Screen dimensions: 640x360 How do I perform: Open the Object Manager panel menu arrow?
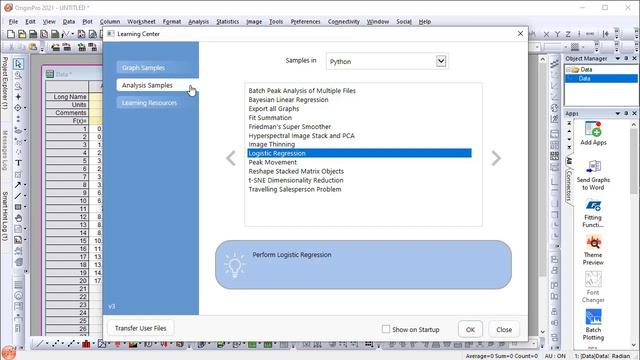point(618,59)
